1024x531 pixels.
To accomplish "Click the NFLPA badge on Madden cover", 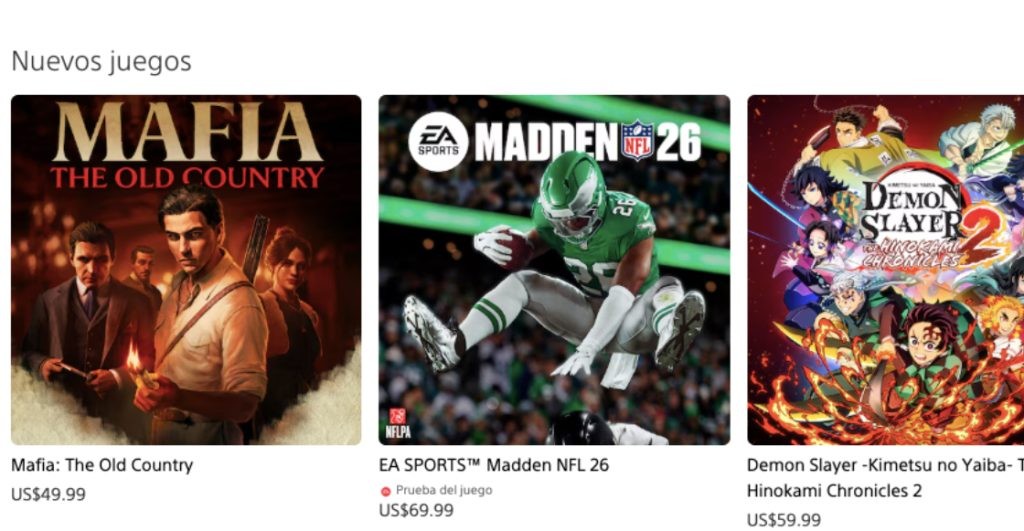I will pos(398,423).
